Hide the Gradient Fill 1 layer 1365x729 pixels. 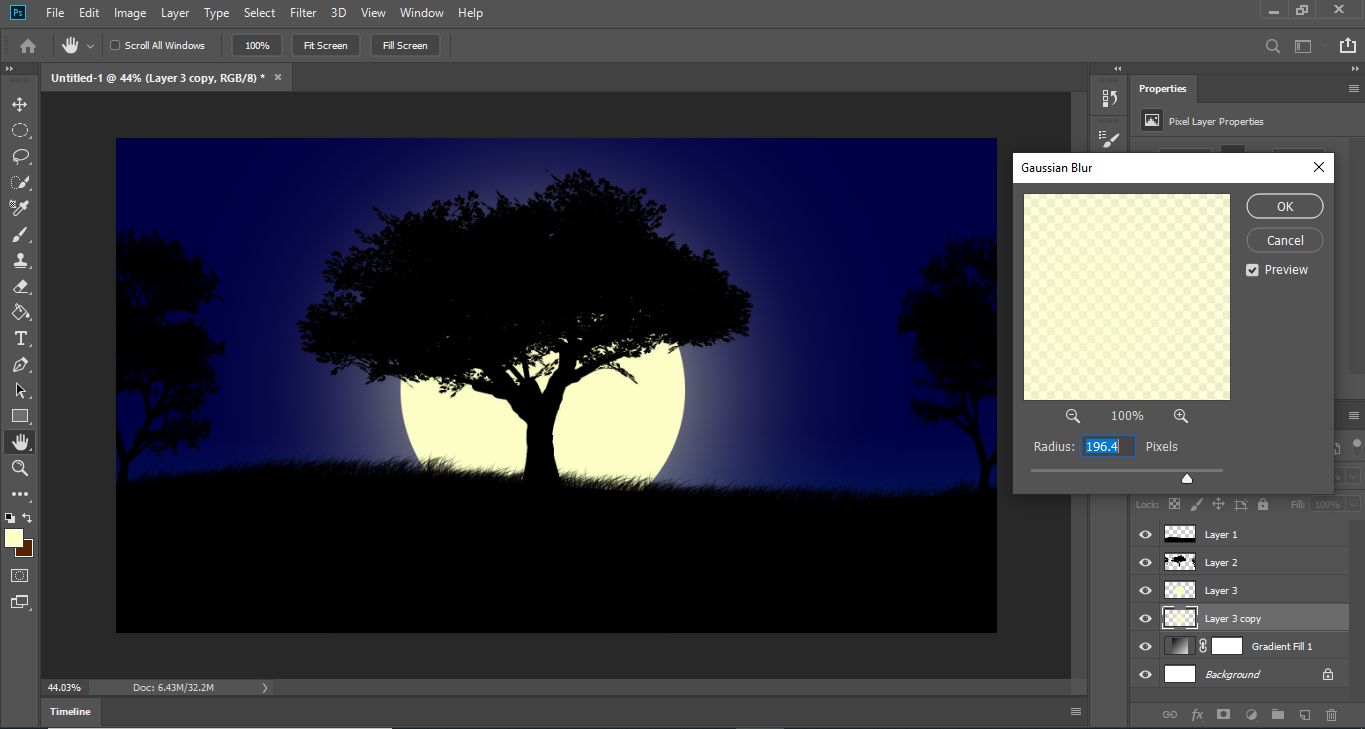point(1145,647)
